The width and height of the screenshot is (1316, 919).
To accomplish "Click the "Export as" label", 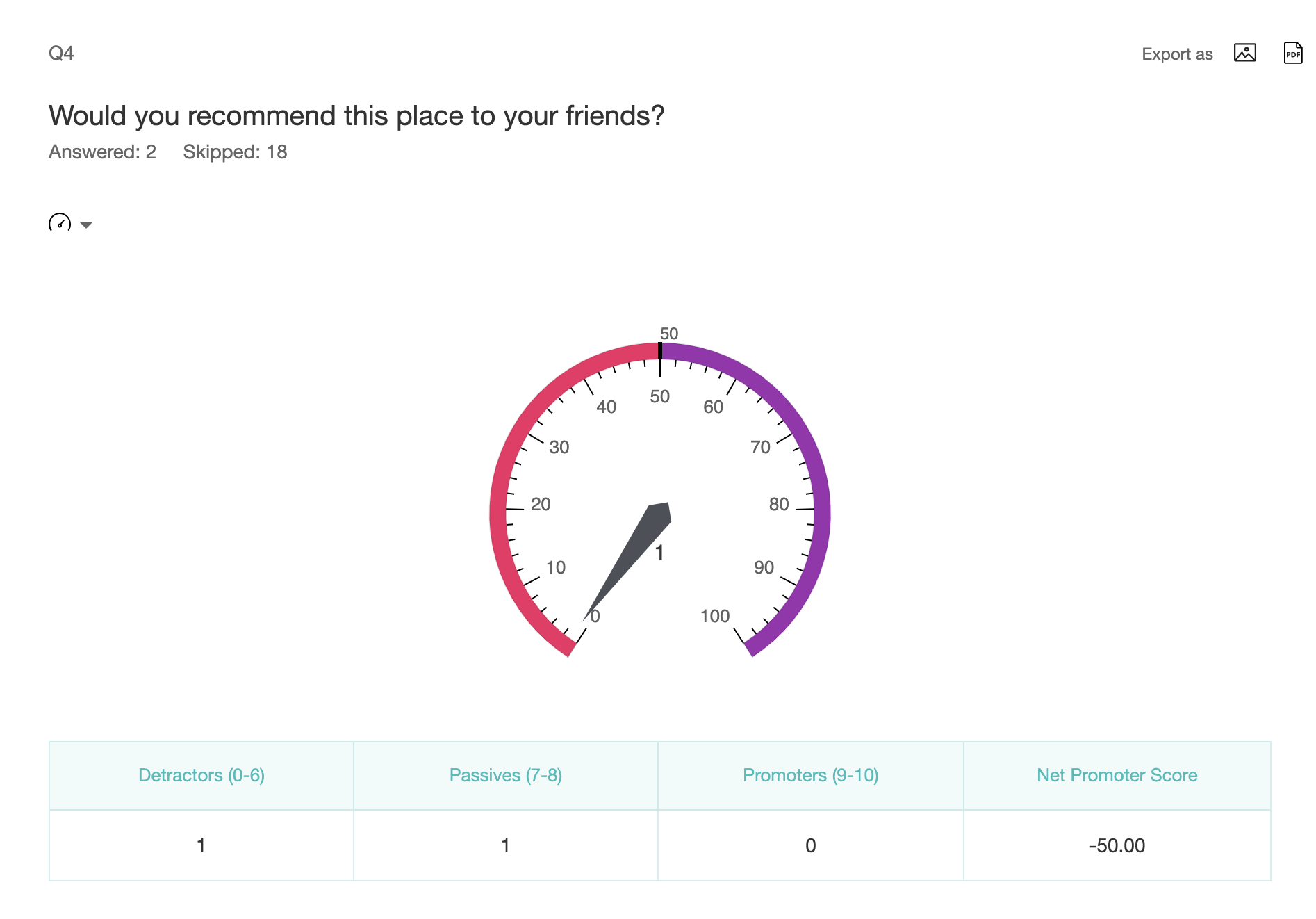I will [1176, 54].
